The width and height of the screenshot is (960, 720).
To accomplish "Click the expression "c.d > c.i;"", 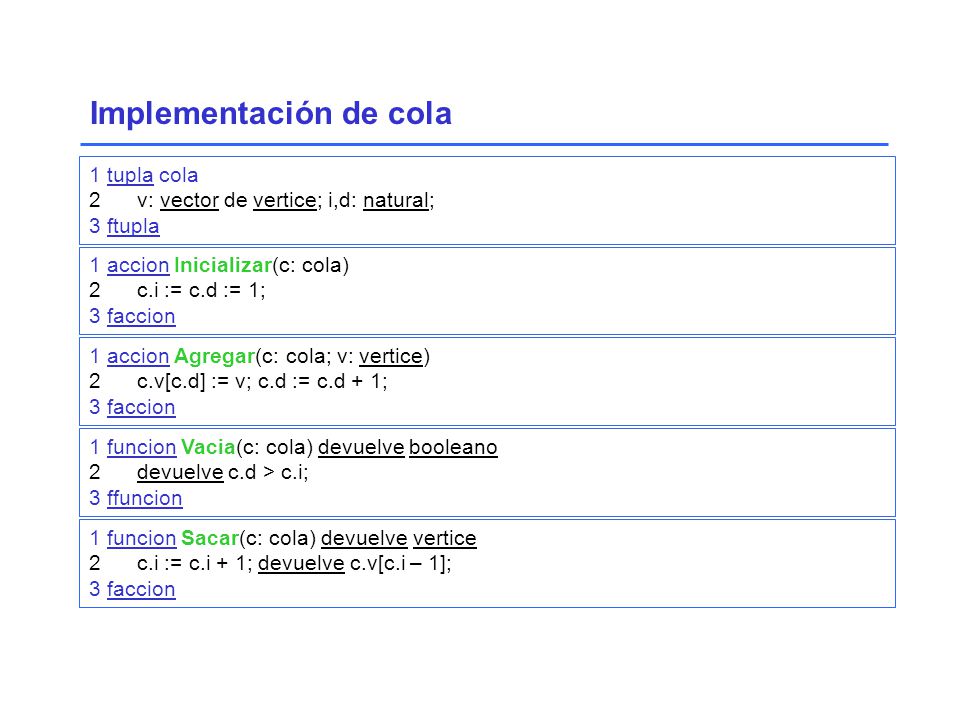I will tap(268, 472).
